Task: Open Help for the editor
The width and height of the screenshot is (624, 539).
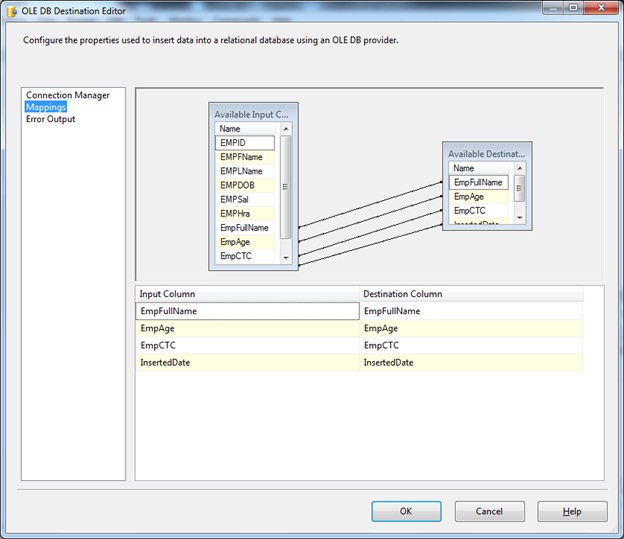Action: (x=572, y=511)
